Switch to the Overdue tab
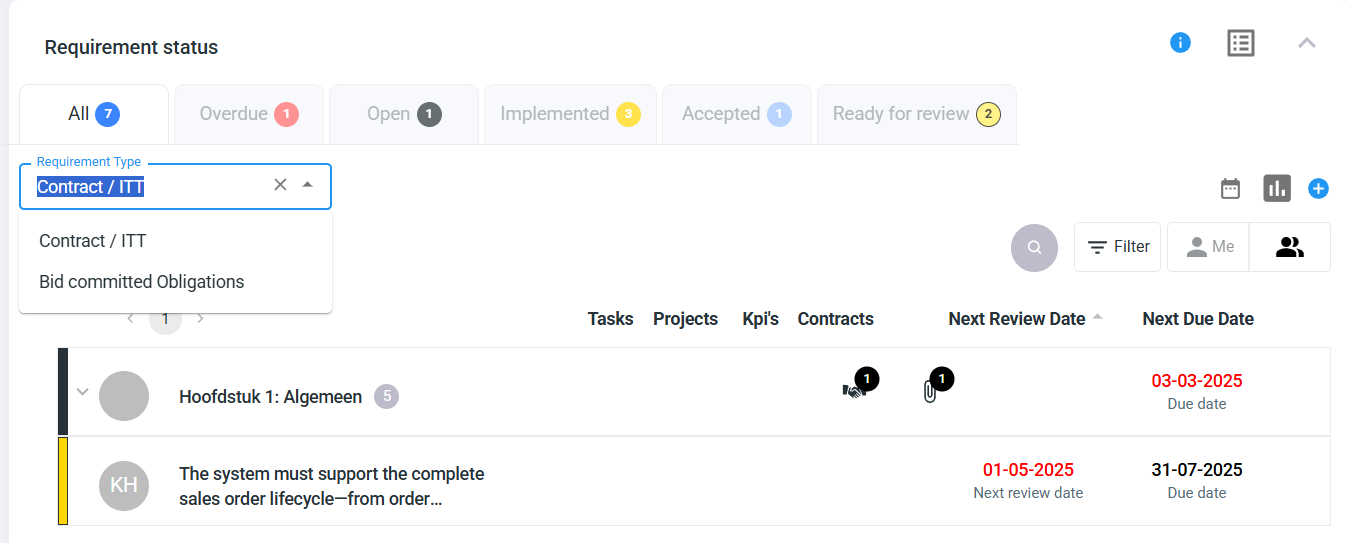Image resolution: width=1346 pixels, height=543 pixels. pyautogui.click(x=249, y=114)
